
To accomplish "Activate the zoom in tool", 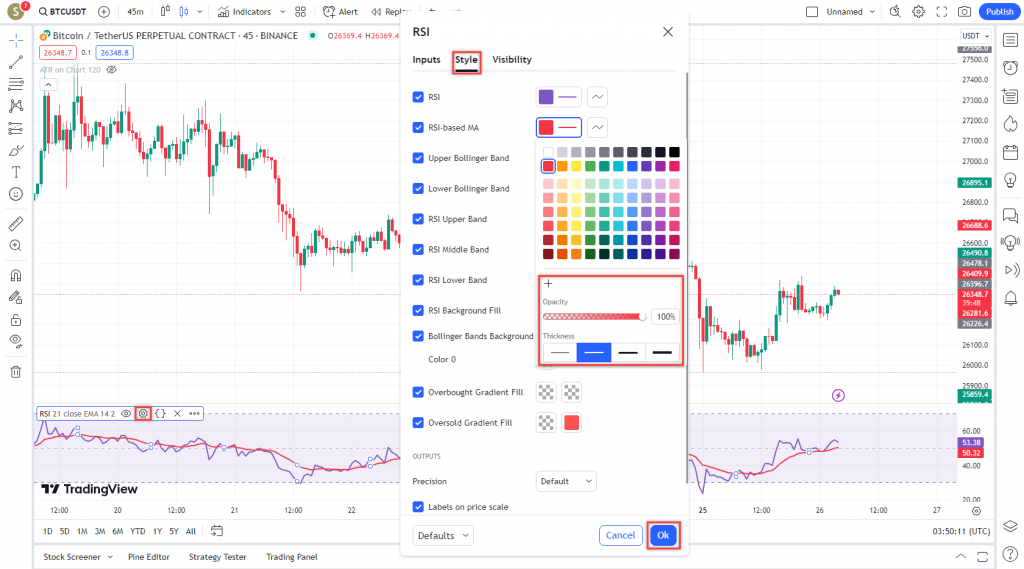I will coord(16,246).
